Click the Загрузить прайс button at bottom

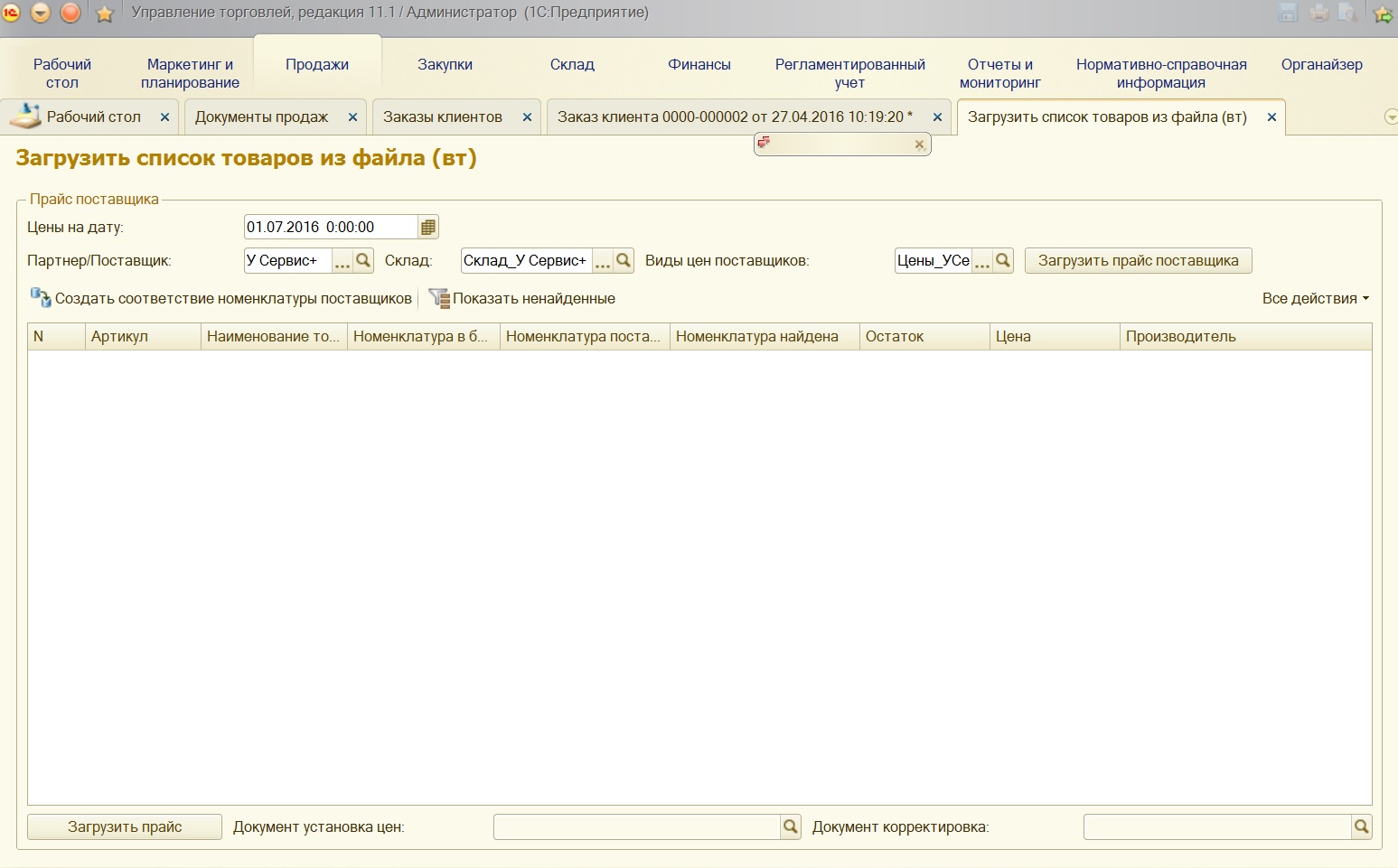tap(125, 826)
